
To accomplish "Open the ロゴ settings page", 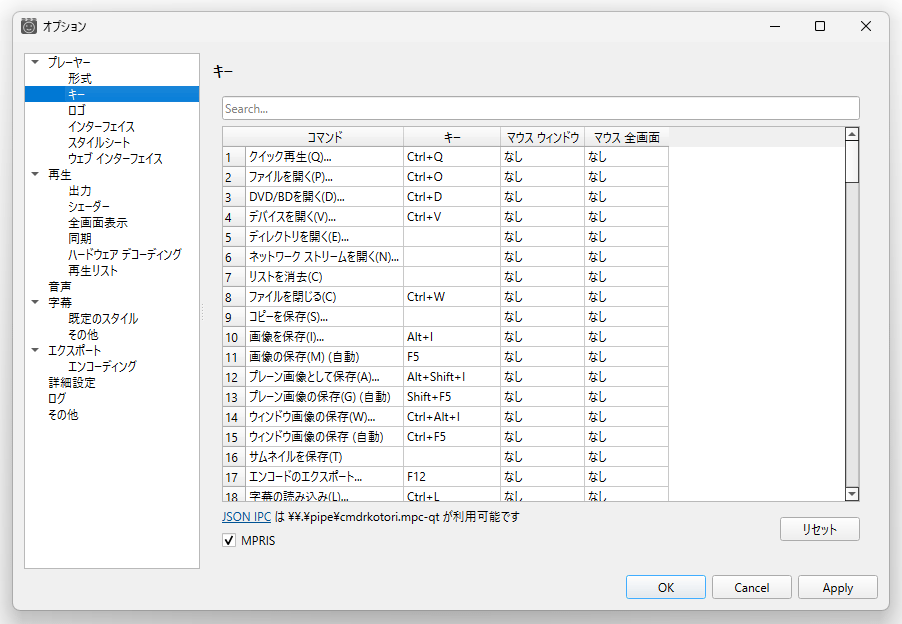I will click(x=77, y=110).
